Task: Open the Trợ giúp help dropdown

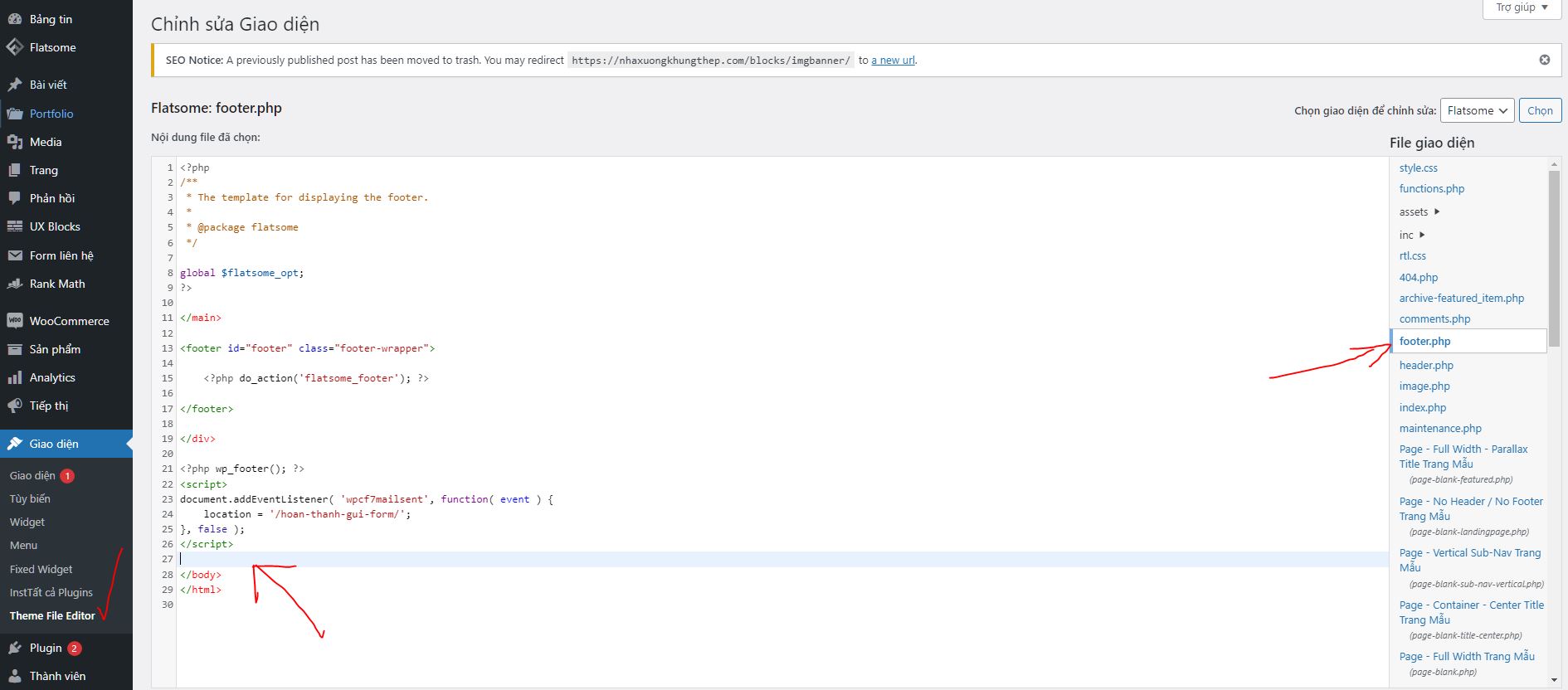Action: (1522, 7)
